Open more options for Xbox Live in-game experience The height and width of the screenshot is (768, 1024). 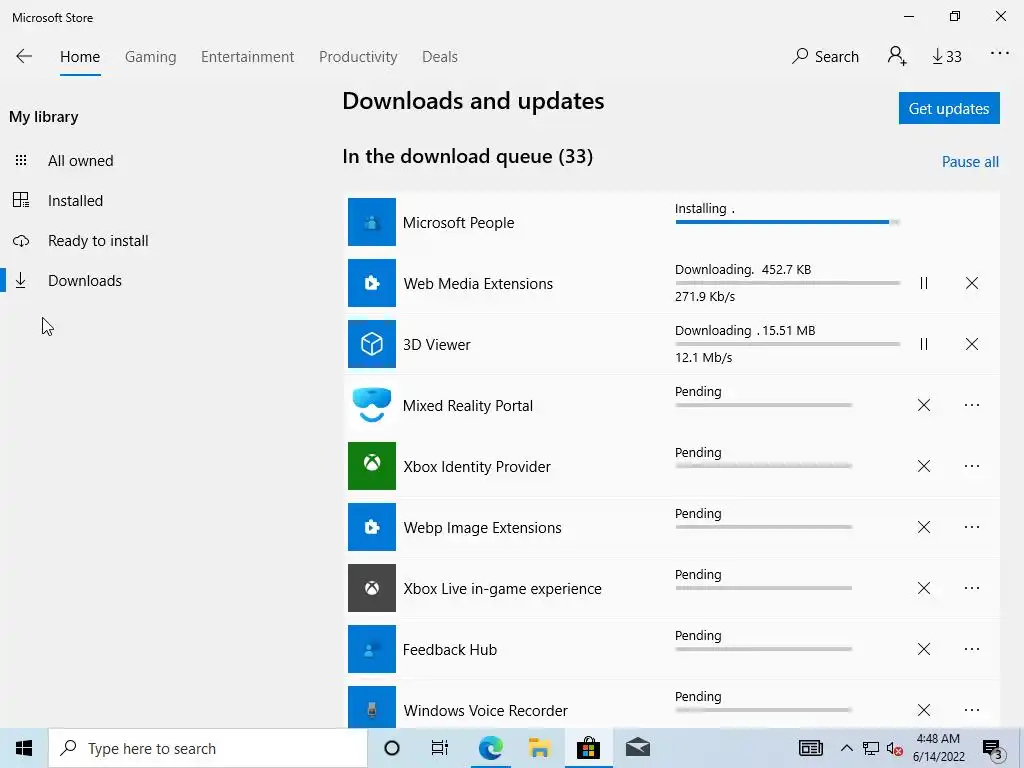coord(972,588)
